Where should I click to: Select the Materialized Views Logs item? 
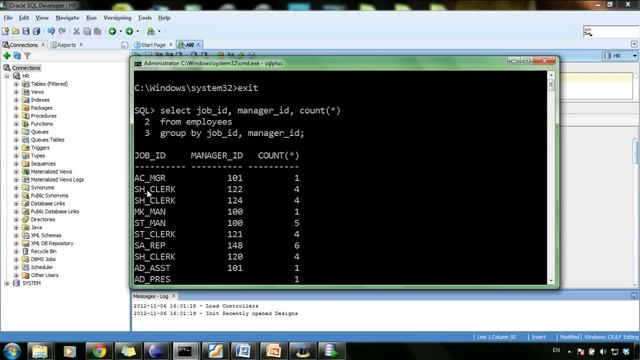pyautogui.click(x=57, y=180)
